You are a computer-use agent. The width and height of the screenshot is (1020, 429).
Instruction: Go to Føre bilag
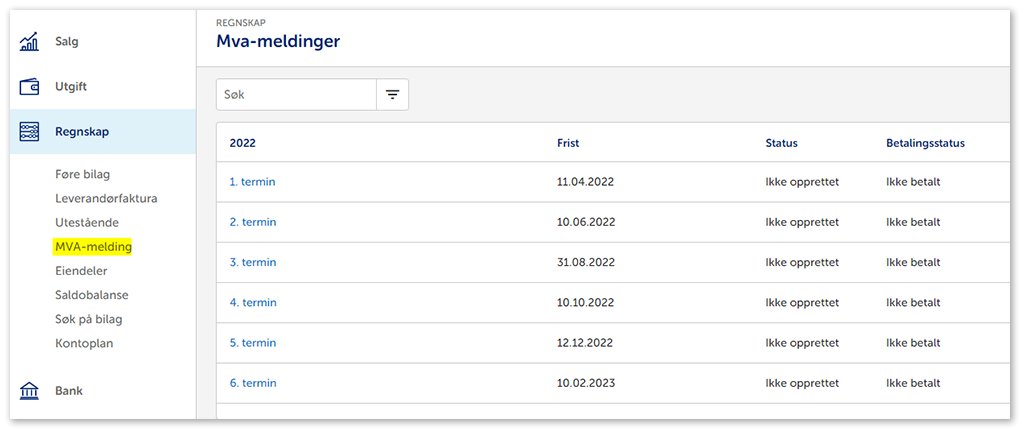click(x=83, y=174)
